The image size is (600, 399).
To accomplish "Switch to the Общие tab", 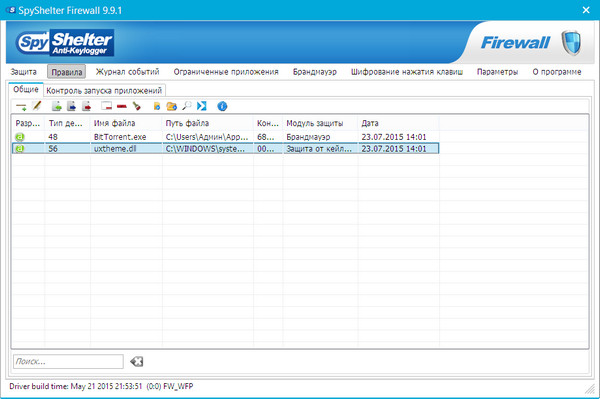I will pos(26,90).
